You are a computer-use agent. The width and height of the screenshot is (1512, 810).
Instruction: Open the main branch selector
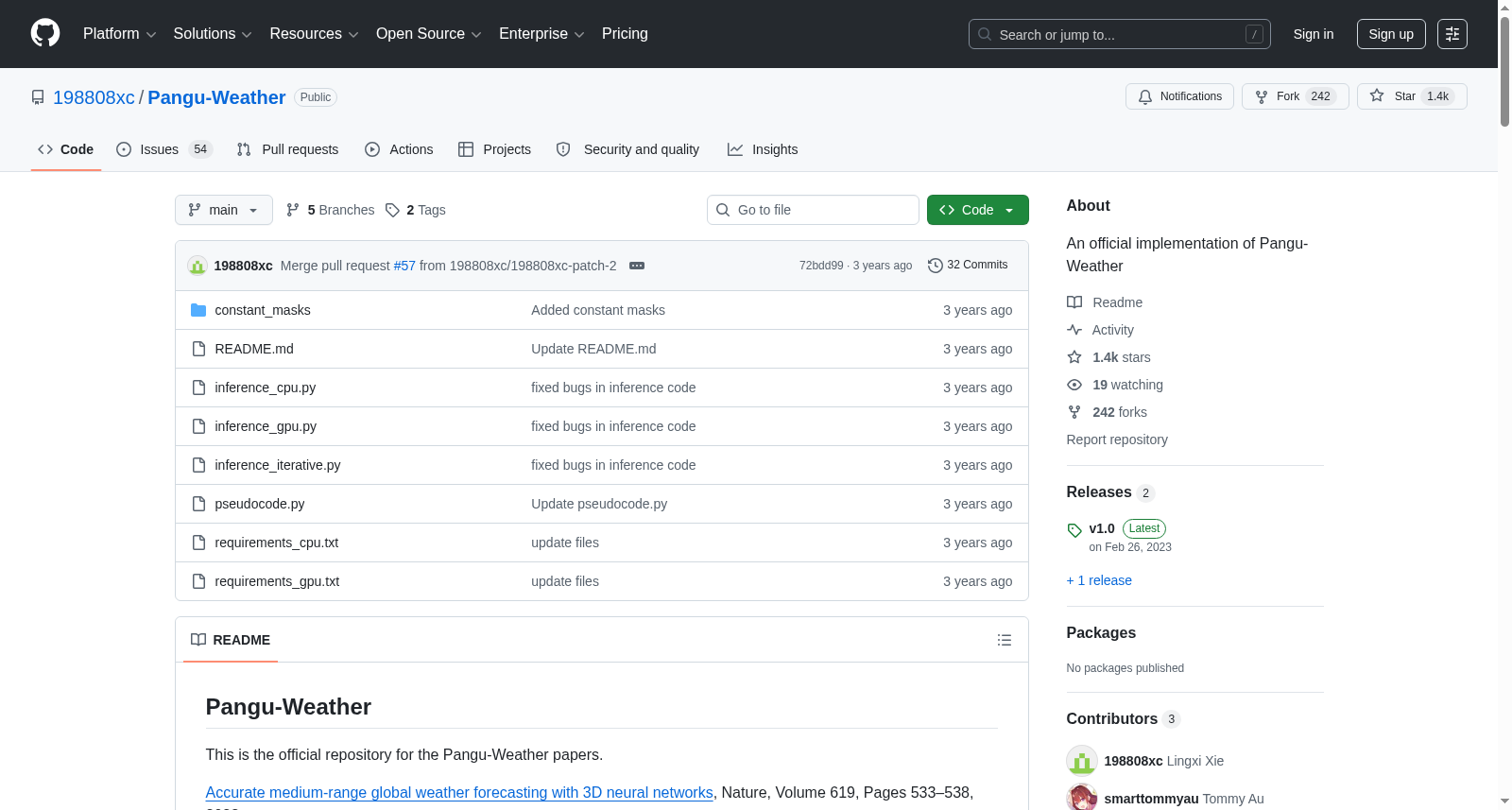[x=224, y=210]
